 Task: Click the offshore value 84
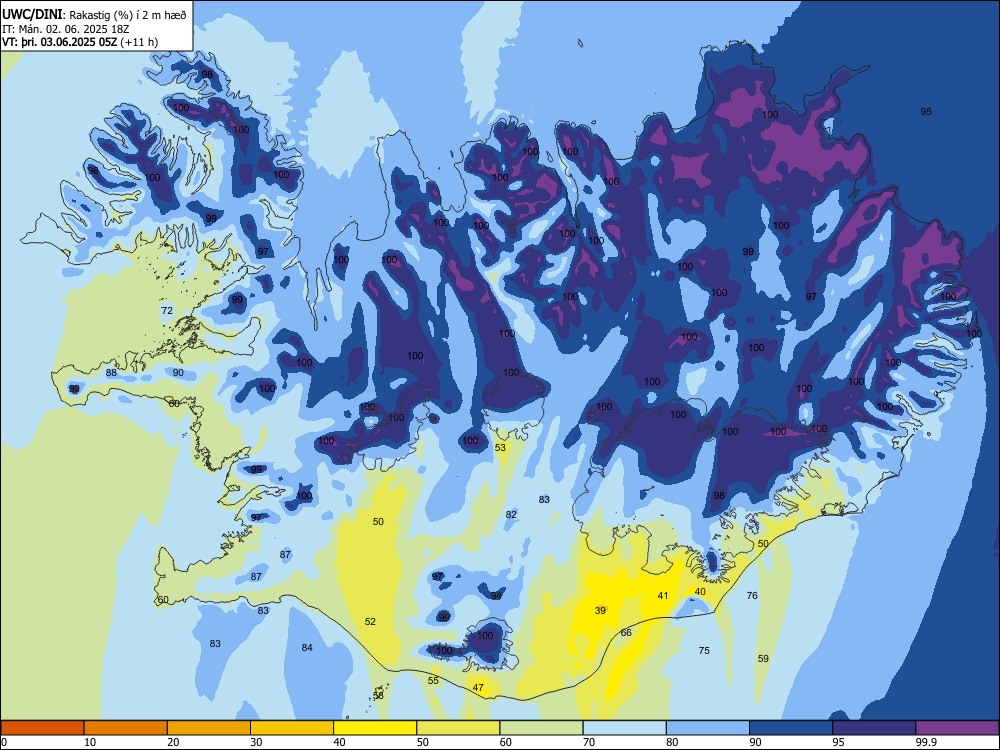pos(307,647)
